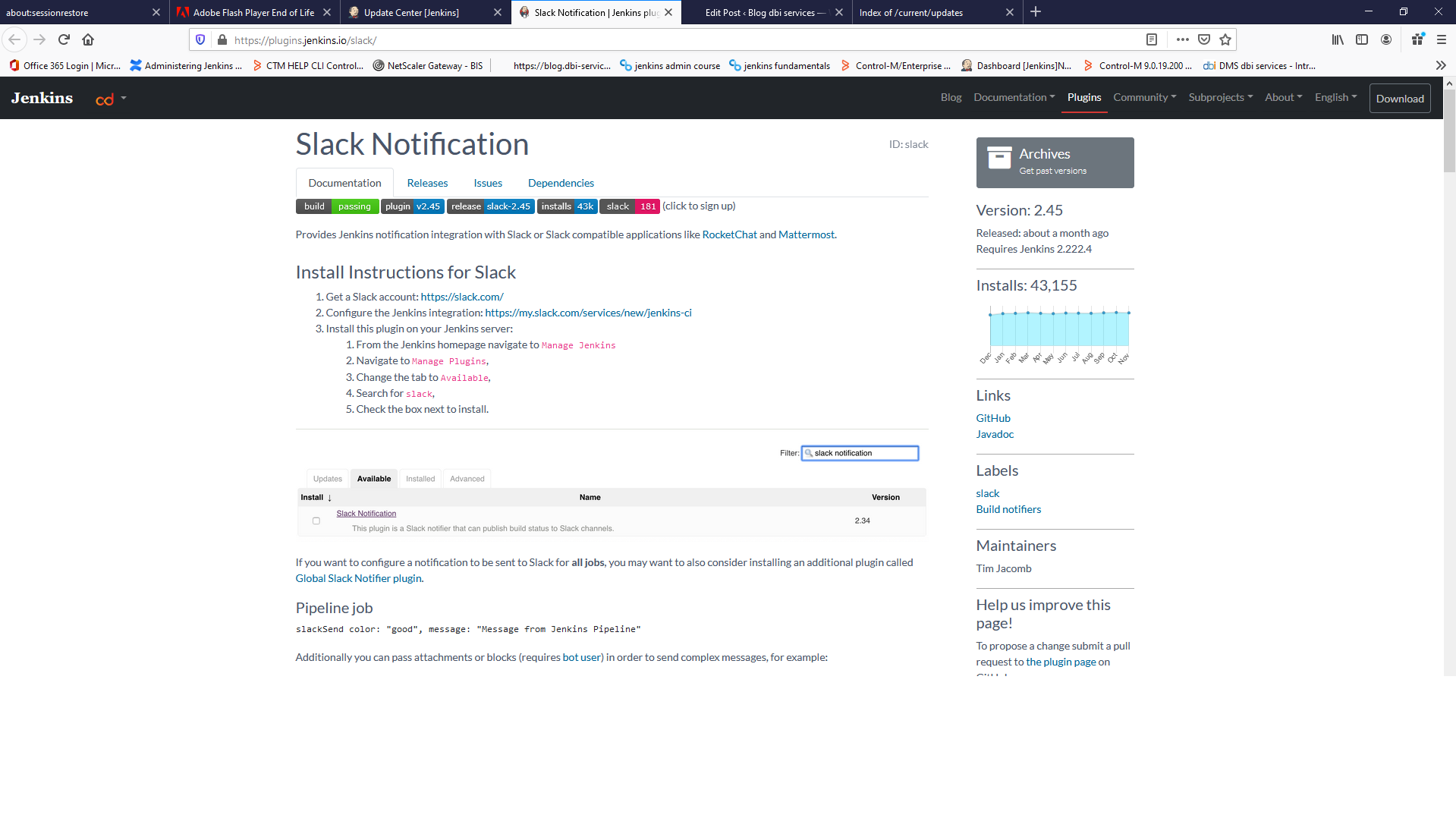The height and width of the screenshot is (818, 1456).
Task: Expand the About dropdown menu
Action: (x=1283, y=97)
